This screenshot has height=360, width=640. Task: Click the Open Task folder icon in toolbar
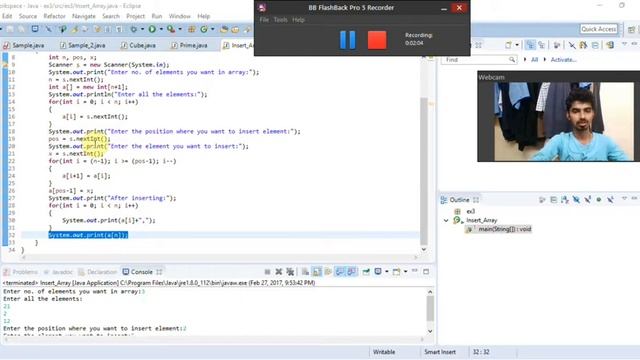point(235,29)
